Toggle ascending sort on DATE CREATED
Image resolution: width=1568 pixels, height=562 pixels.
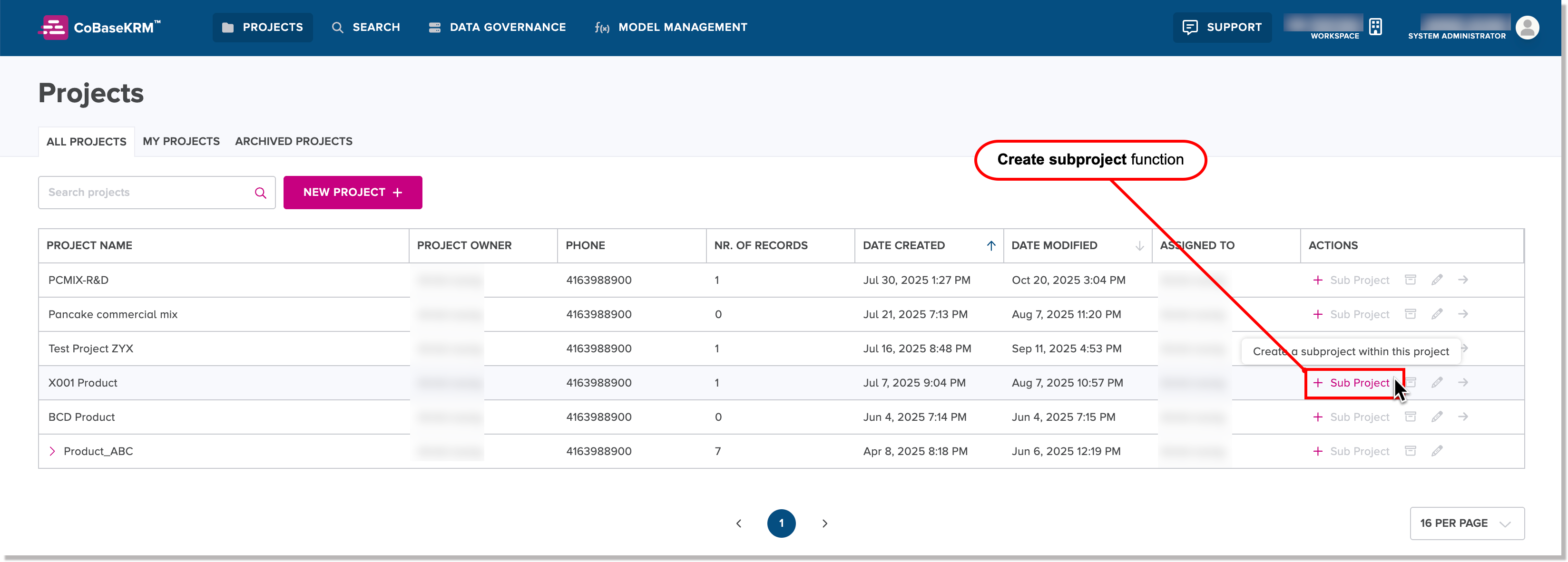click(991, 246)
